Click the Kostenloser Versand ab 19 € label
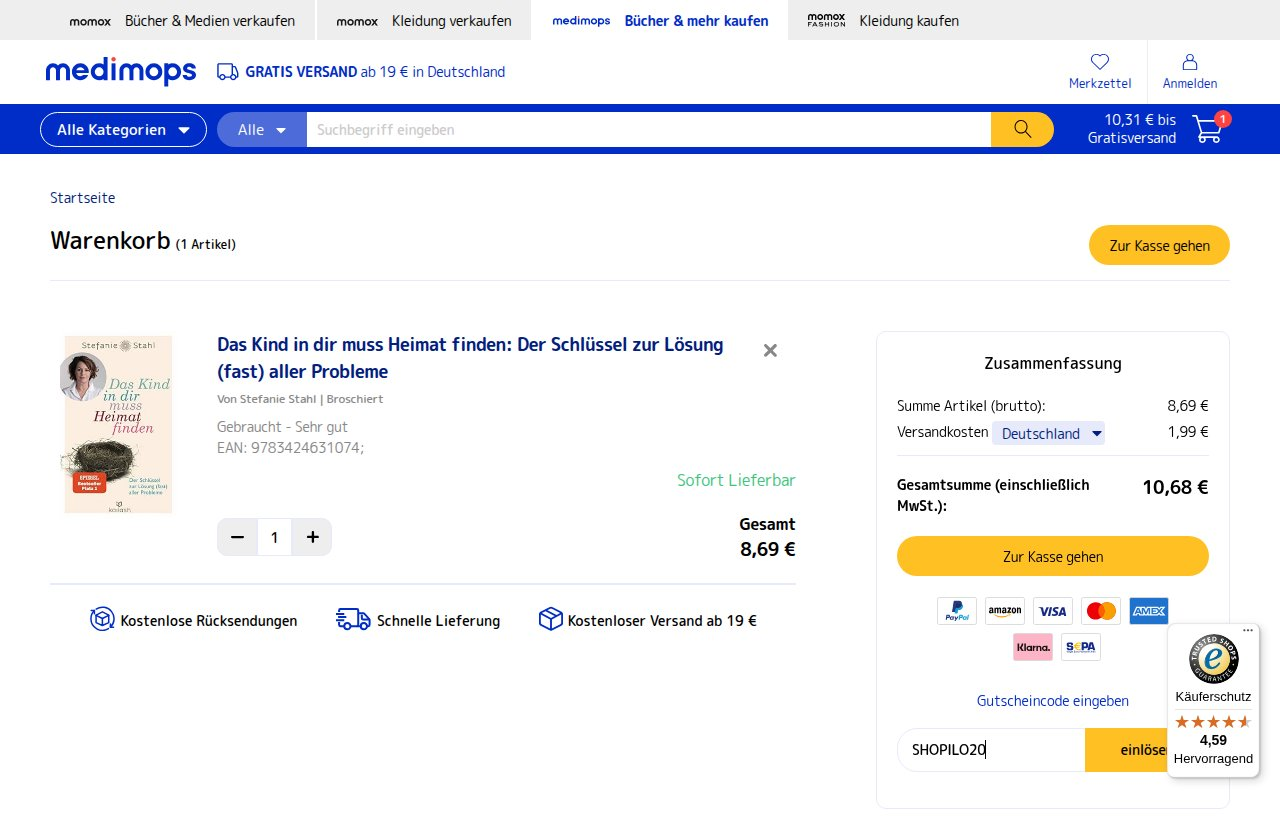Image resolution: width=1280 pixels, height=832 pixels. [662, 621]
